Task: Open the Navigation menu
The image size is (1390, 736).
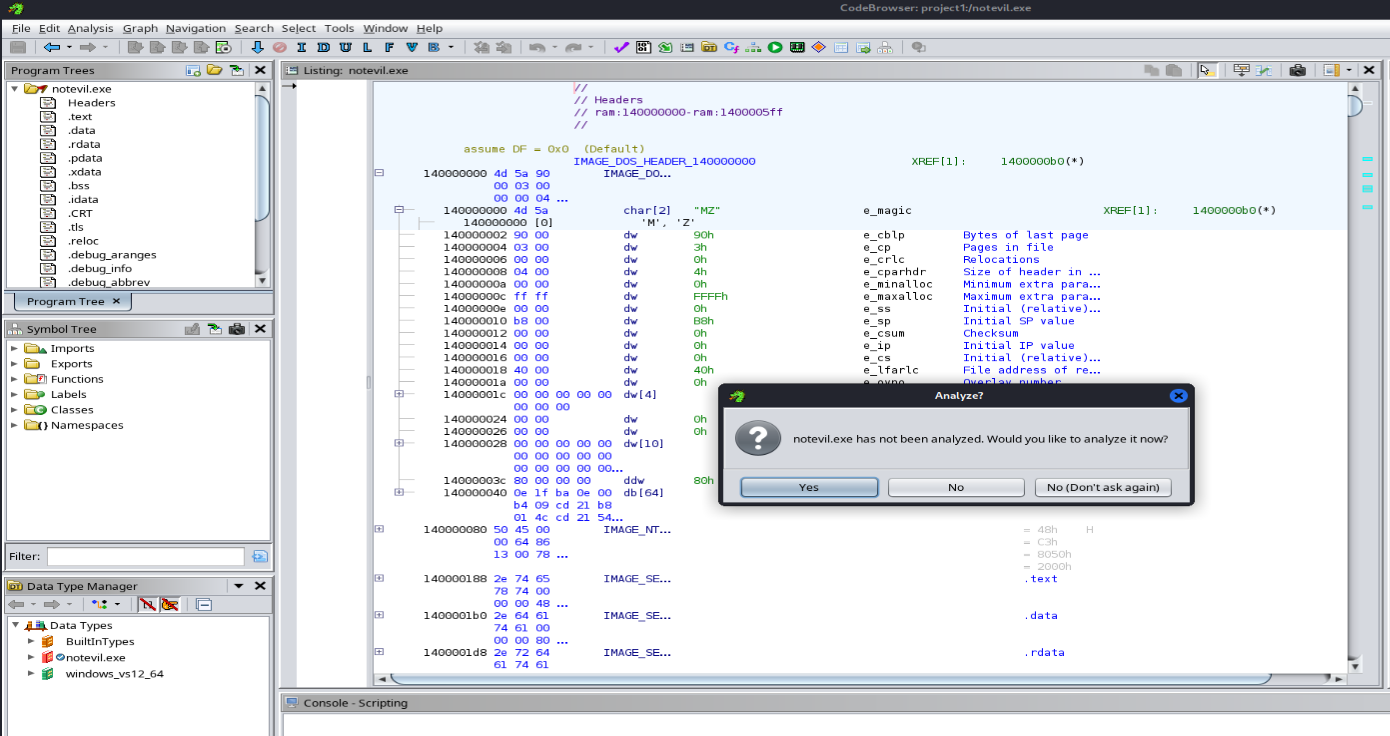Action: pyautogui.click(x=196, y=28)
